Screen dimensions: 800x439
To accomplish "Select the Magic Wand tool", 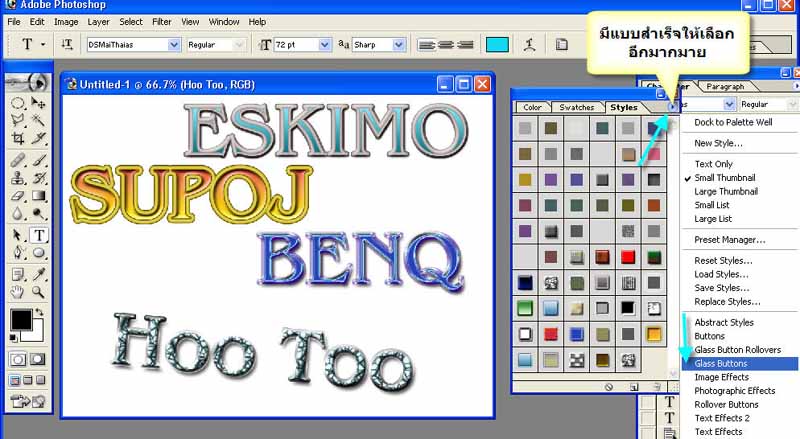I will [x=38, y=120].
